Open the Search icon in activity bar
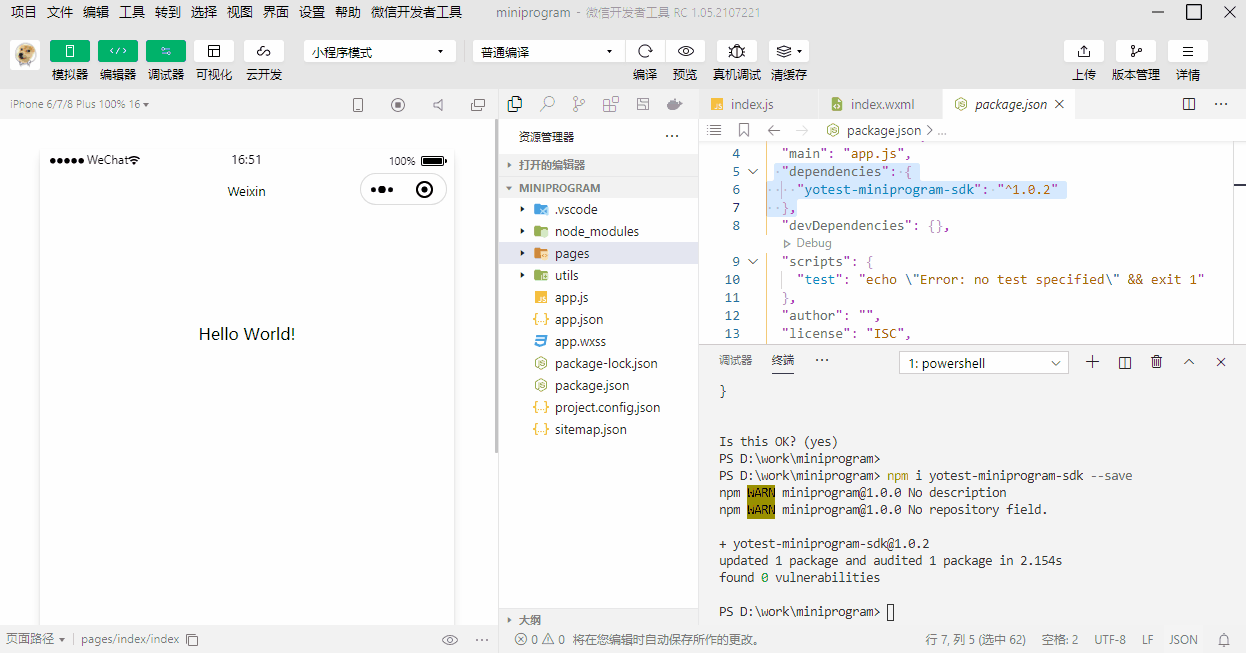1246x653 pixels. (x=547, y=104)
